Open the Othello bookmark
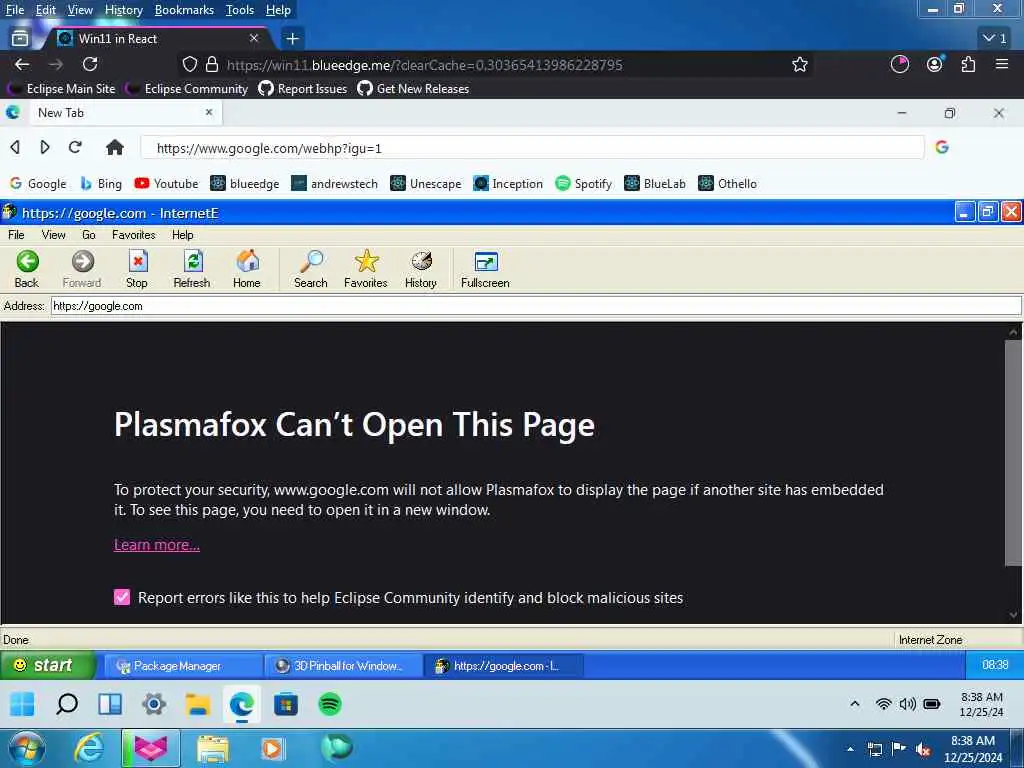The width and height of the screenshot is (1024, 768). pyautogui.click(x=728, y=184)
